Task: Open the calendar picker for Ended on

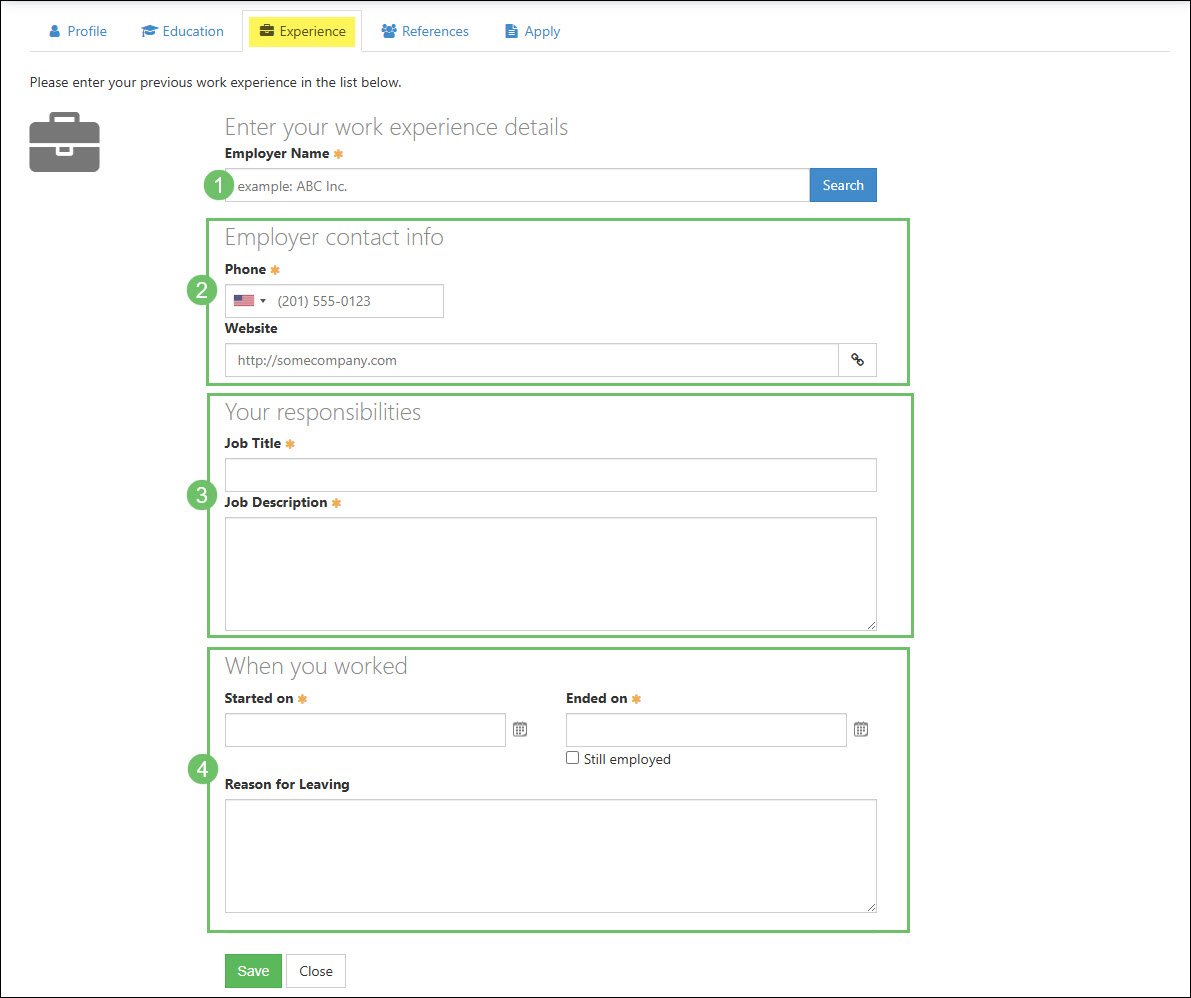Action: point(860,729)
